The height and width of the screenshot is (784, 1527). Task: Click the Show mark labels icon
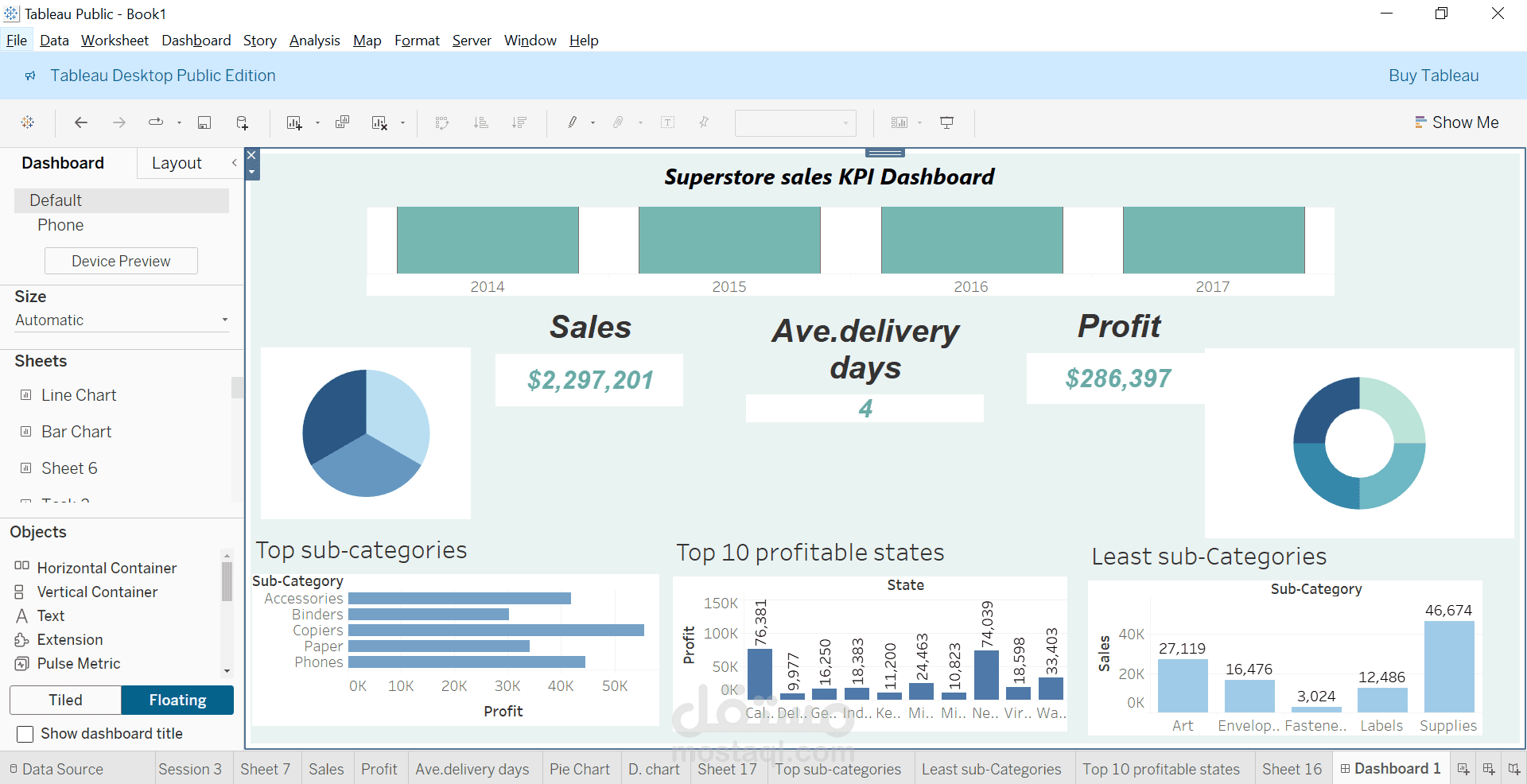click(667, 122)
